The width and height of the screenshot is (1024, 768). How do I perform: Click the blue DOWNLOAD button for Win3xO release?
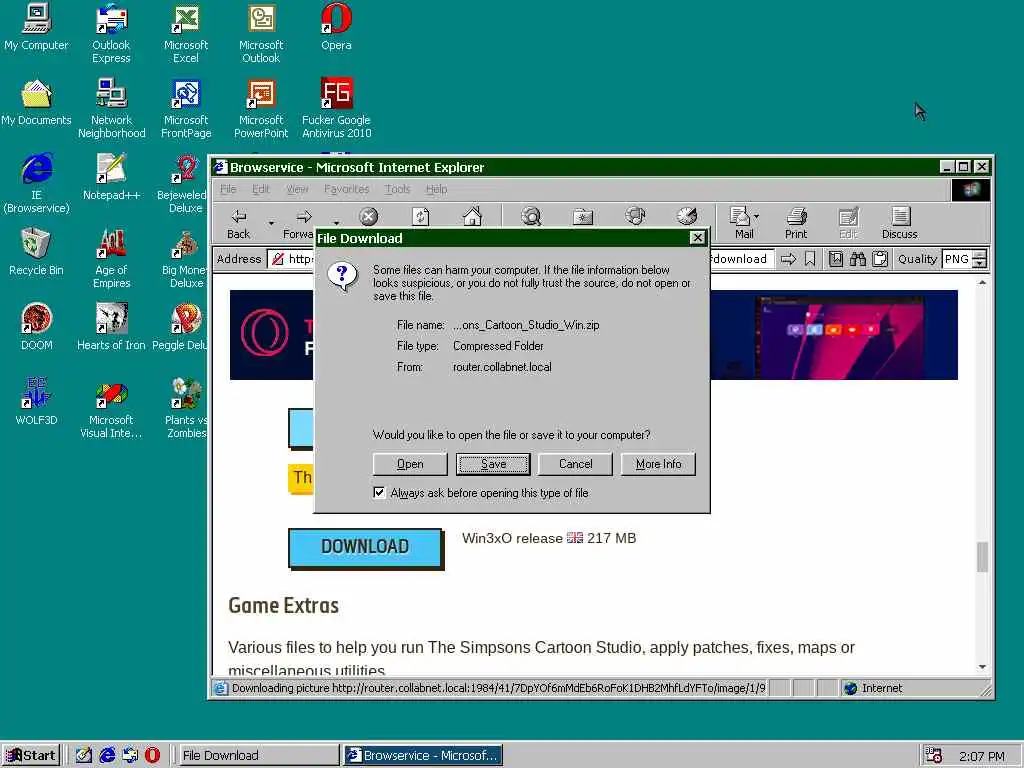pyautogui.click(x=365, y=547)
